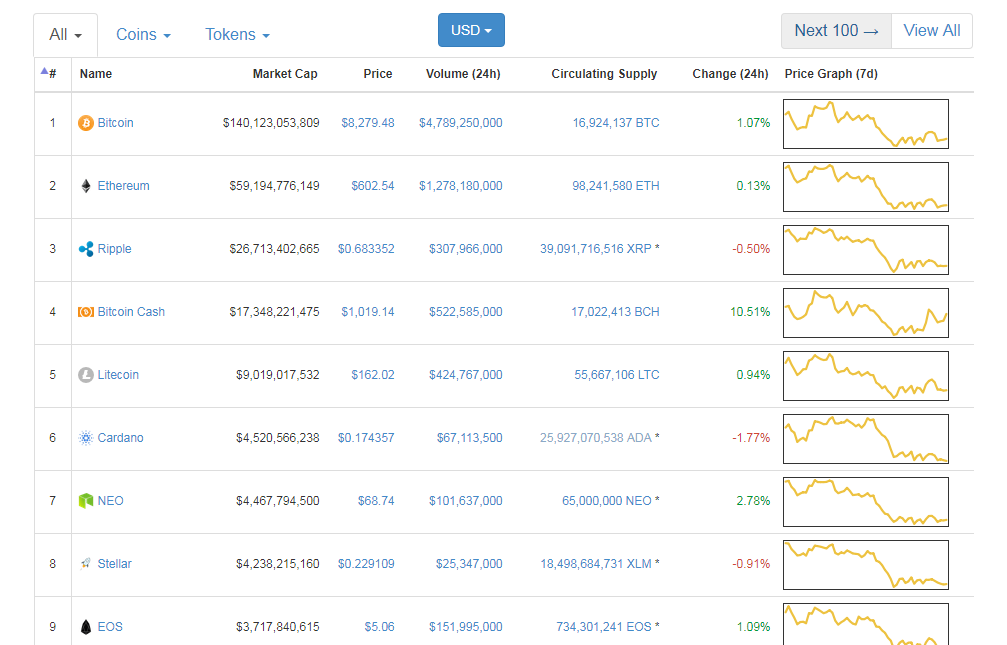
Task: Click supply 25,927,070,538 ADA
Action: tap(595, 437)
